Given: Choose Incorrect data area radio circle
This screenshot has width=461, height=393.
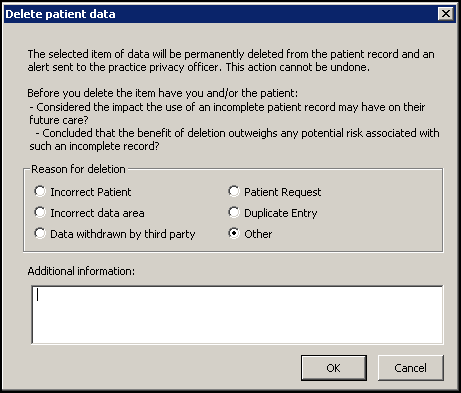Looking at the screenshot, I should click(40, 212).
